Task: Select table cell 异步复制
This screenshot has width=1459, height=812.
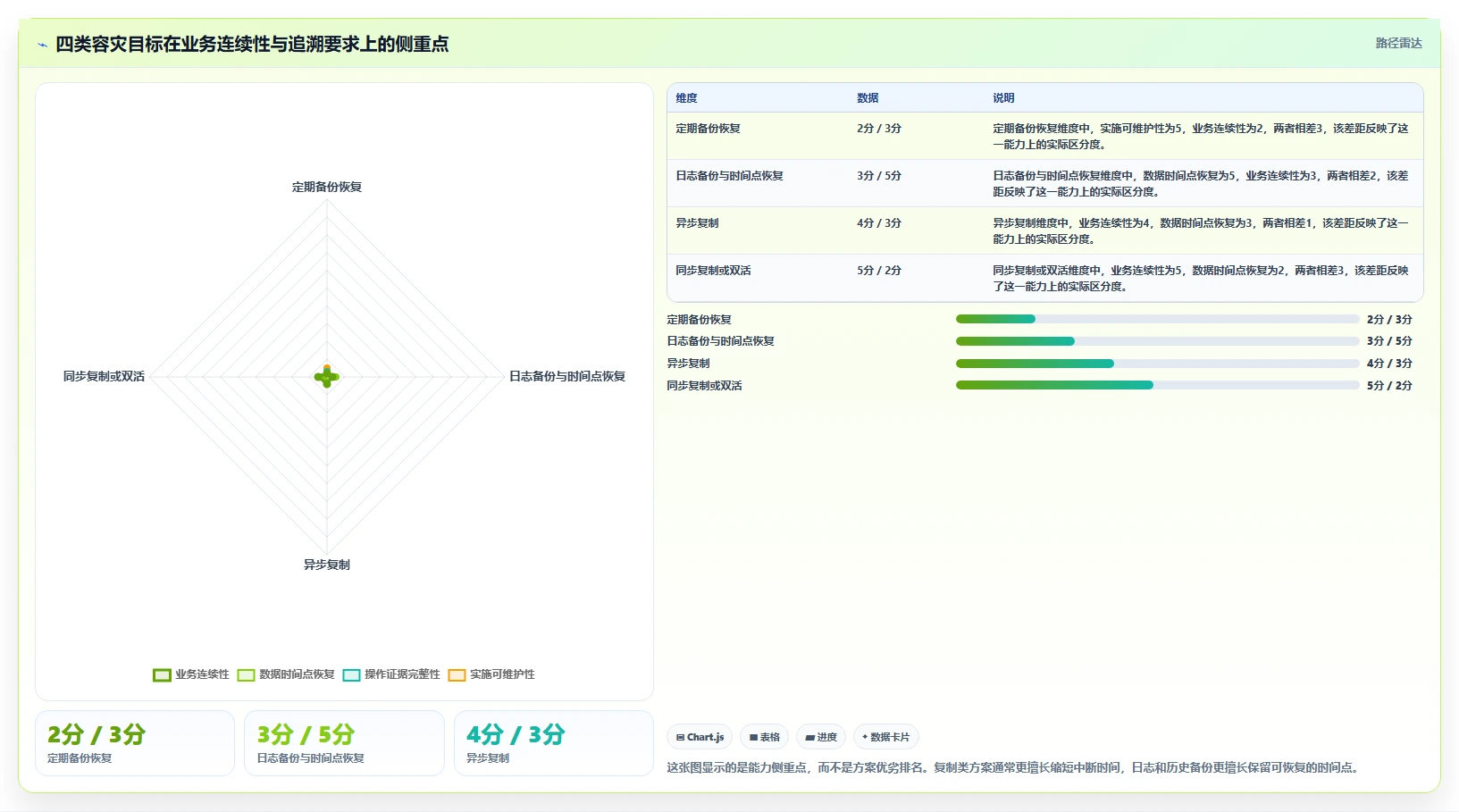Action: (x=697, y=223)
